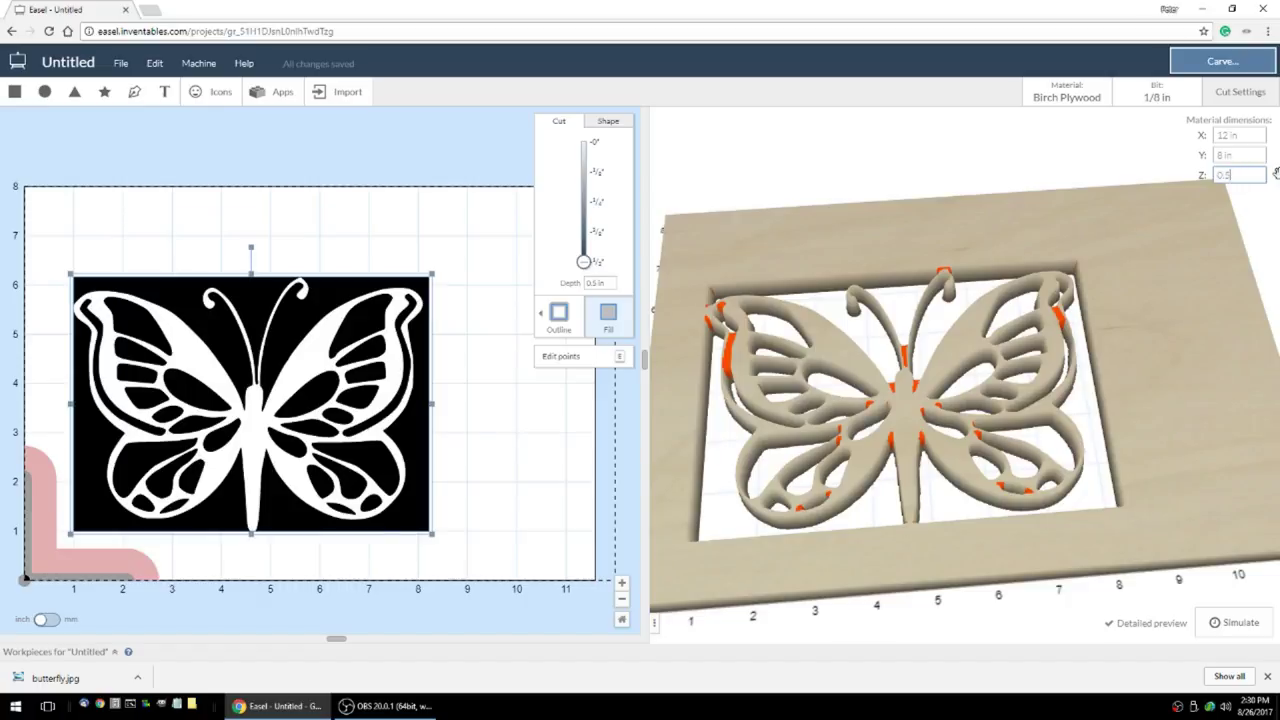The width and height of the screenshot is (1280, 720).
Task: Open the Edit menu
Action: [x=155, y=64]
